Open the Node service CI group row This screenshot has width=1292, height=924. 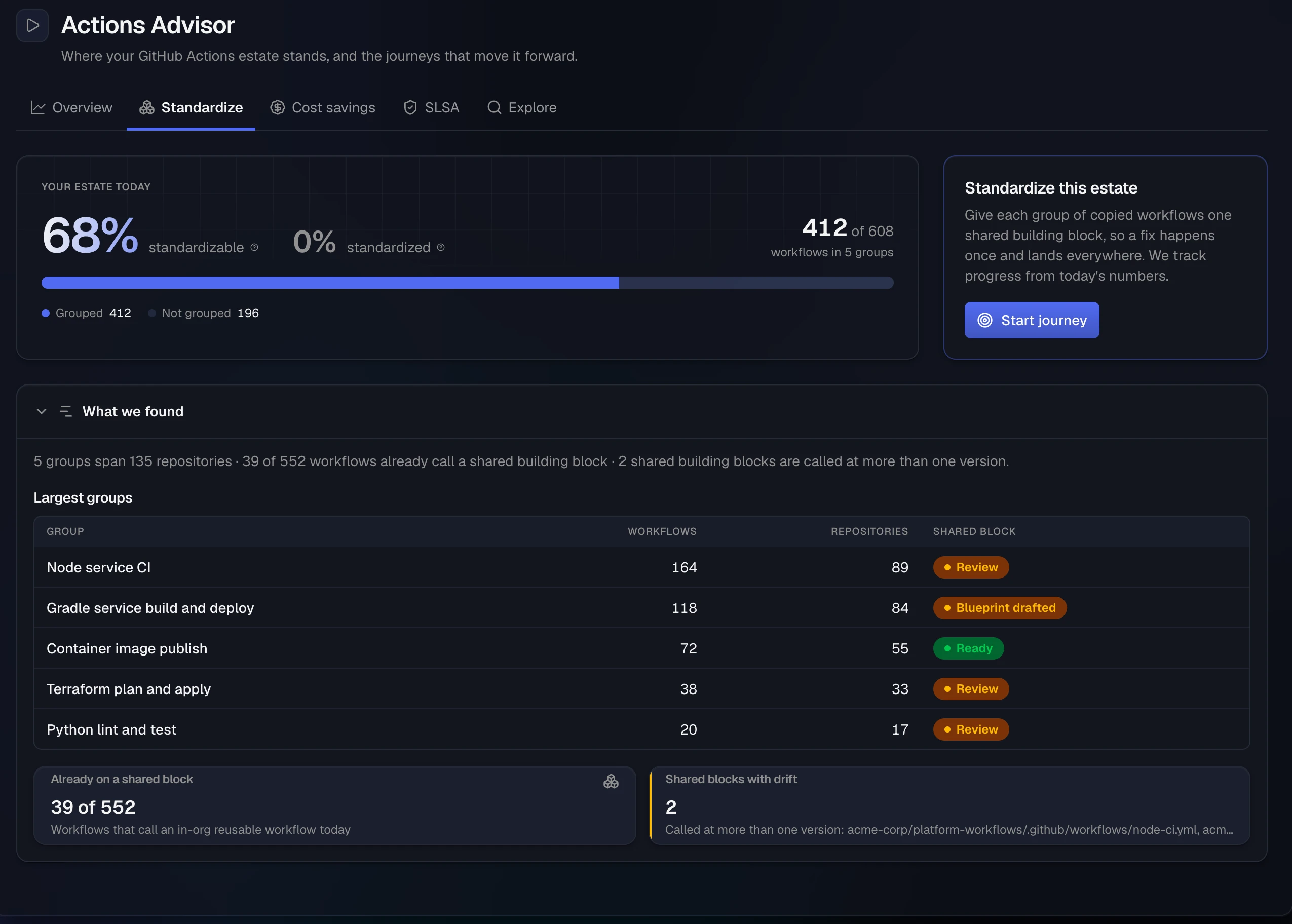642,567
